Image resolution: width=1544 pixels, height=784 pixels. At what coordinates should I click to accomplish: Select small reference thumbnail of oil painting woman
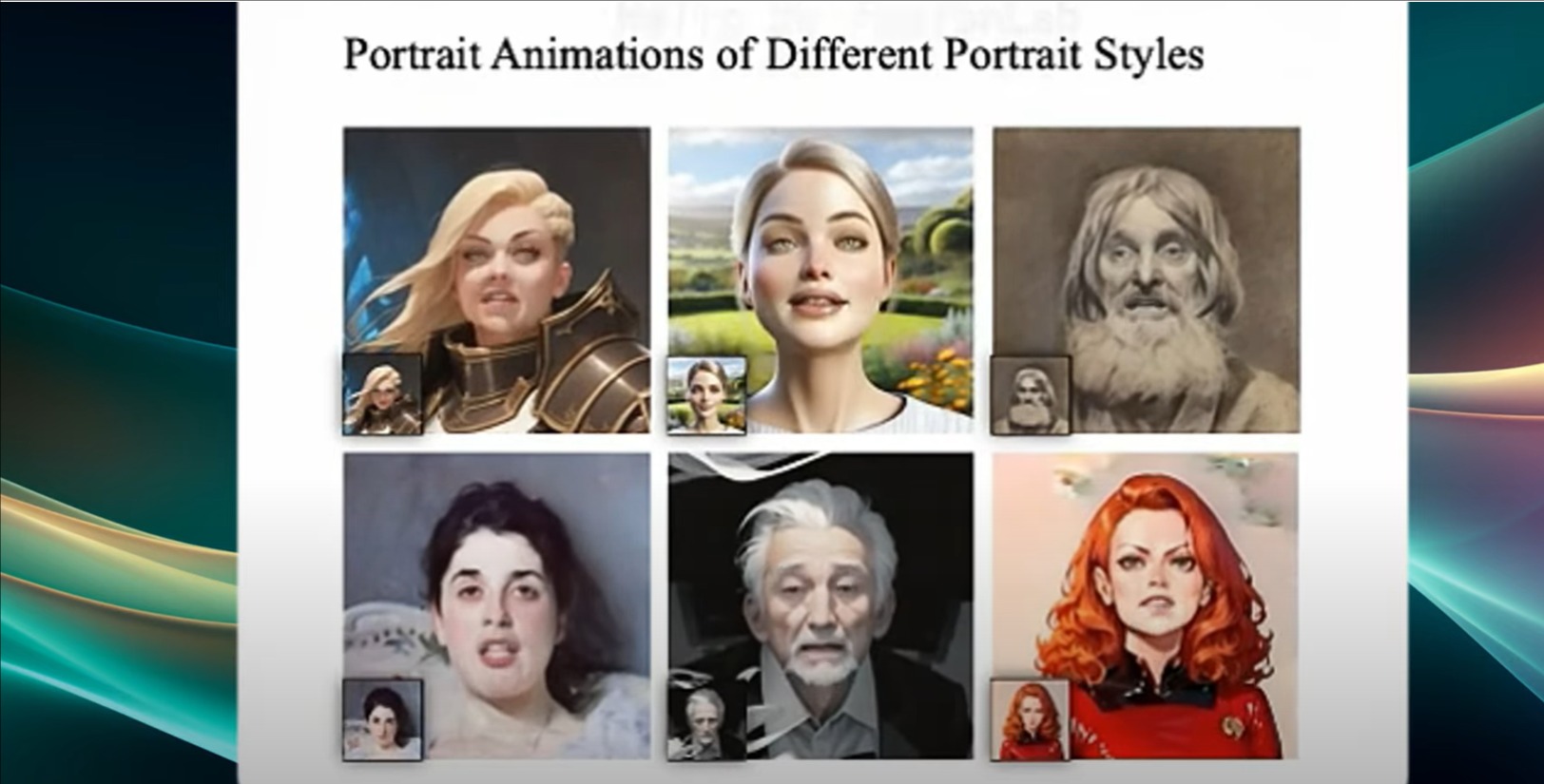382,720
